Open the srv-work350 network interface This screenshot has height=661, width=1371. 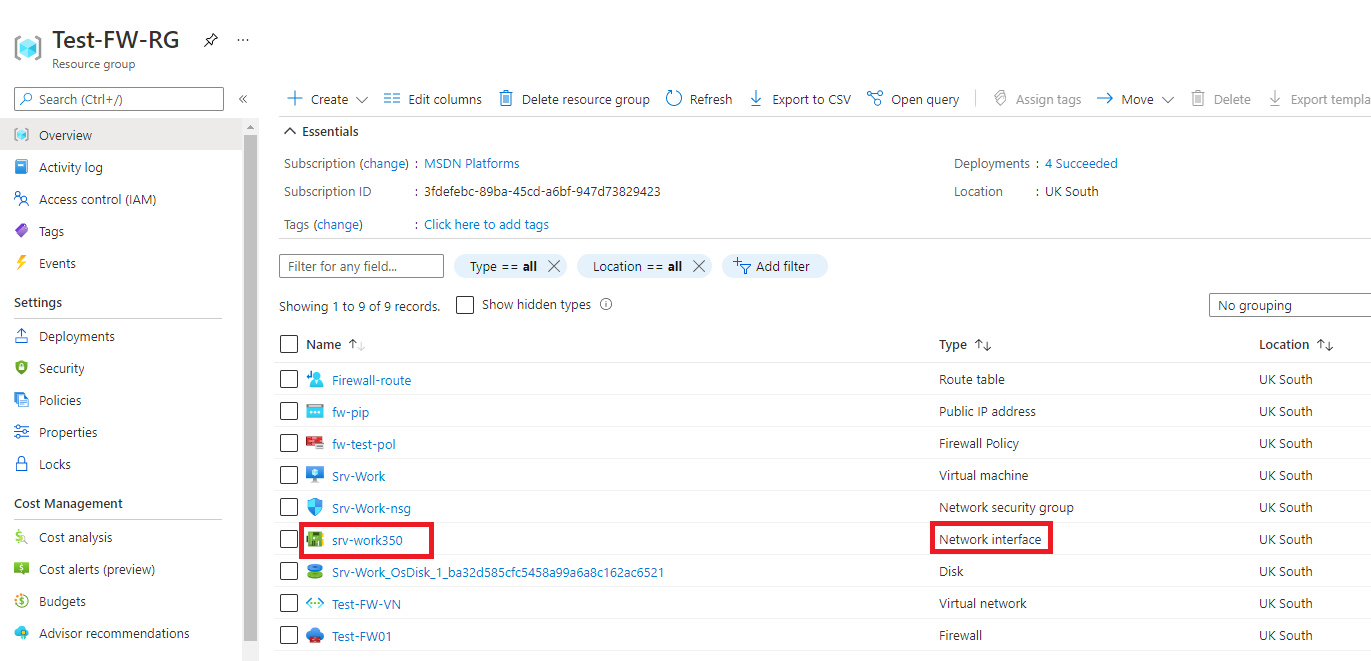point(366,539)
